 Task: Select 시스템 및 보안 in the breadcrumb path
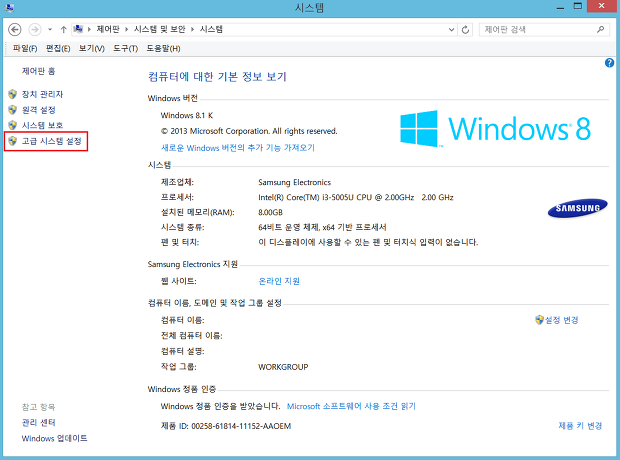tap(159, 29)
